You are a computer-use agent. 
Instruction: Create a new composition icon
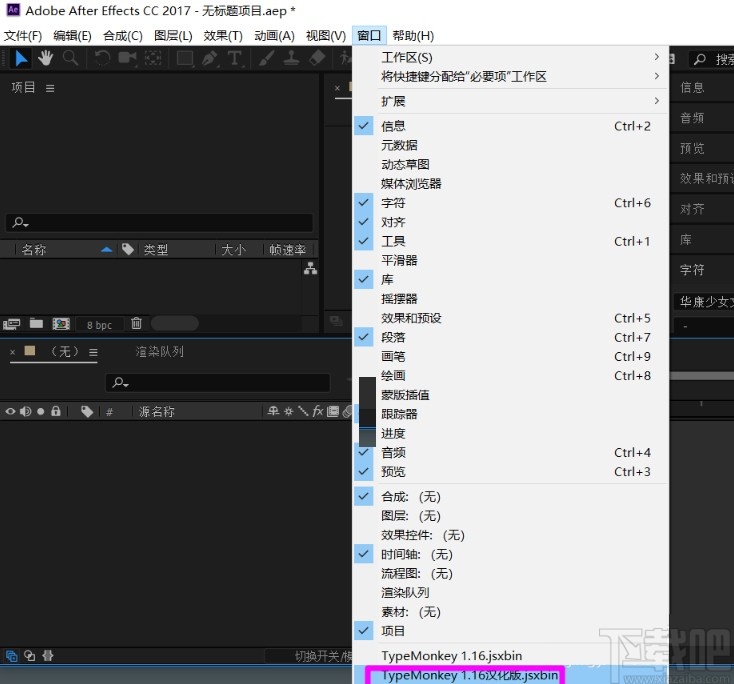click(61, 324)
